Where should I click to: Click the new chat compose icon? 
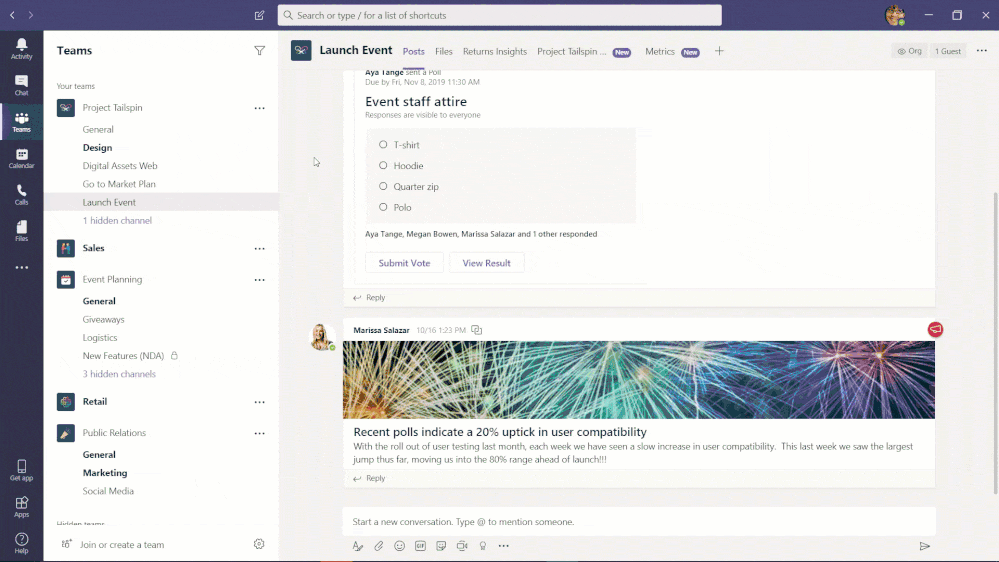(259, 15)
